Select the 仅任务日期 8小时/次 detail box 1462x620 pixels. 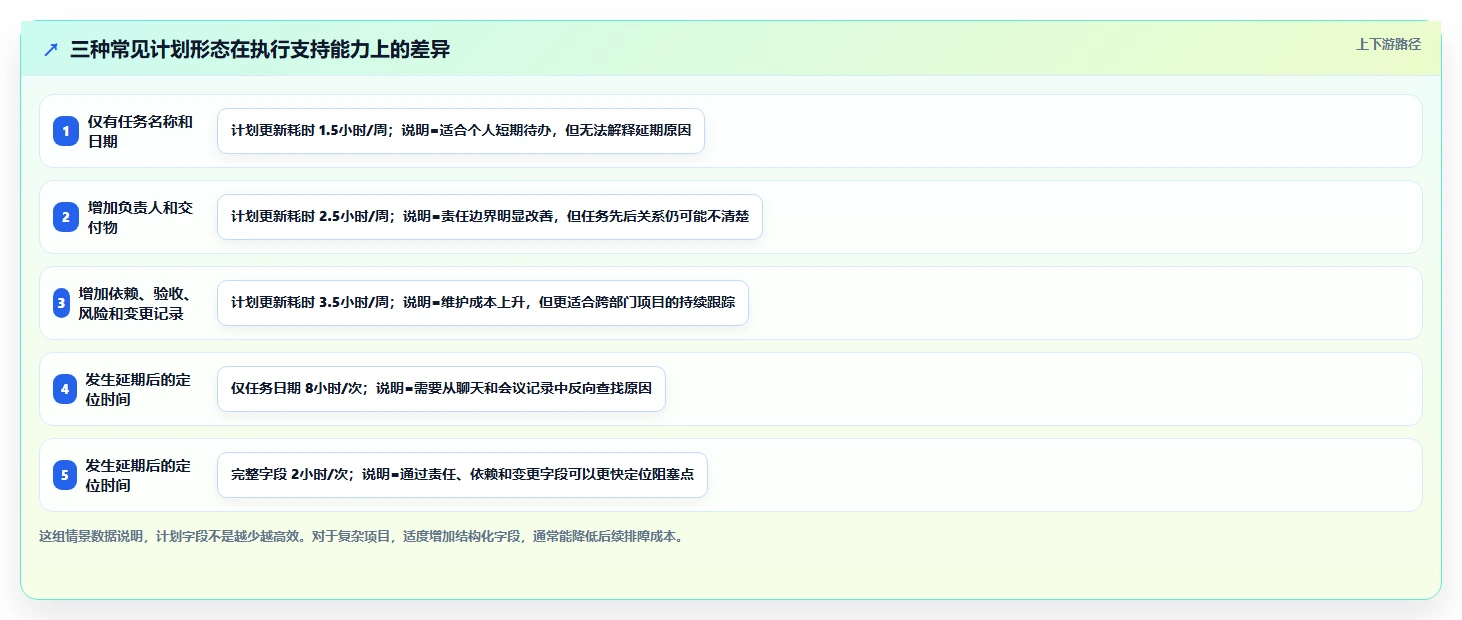click(x=441, y=389)
